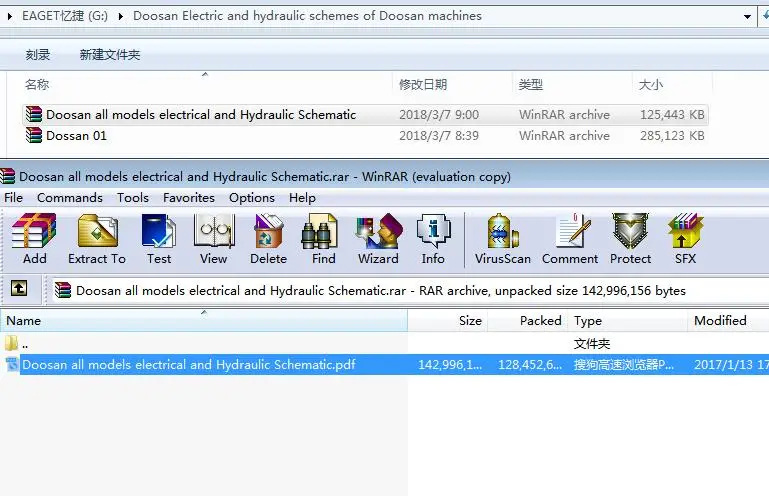
Task: Select Doosan all models archive name in Explorer
Action: coord(201,114)
